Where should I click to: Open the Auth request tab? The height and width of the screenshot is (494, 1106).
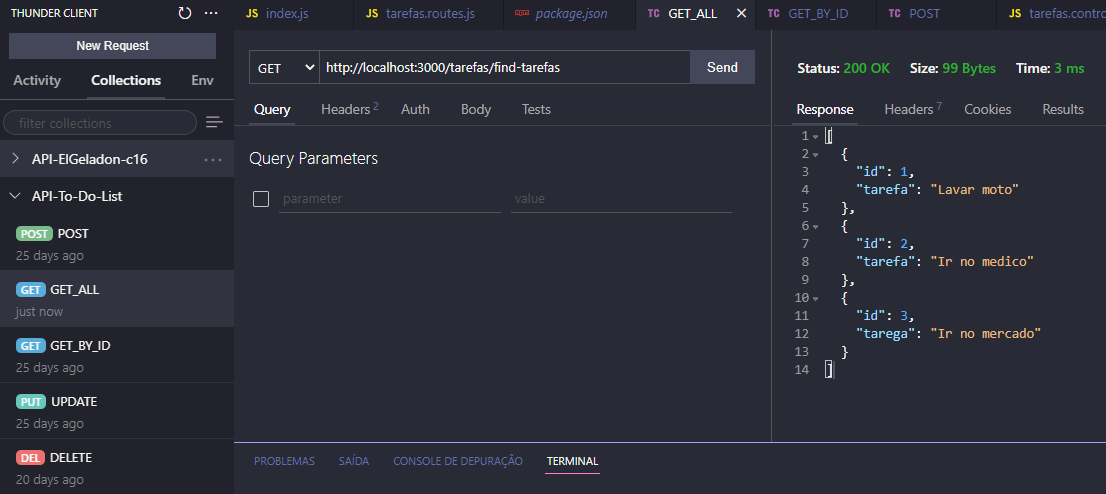(x=415, y=109)
